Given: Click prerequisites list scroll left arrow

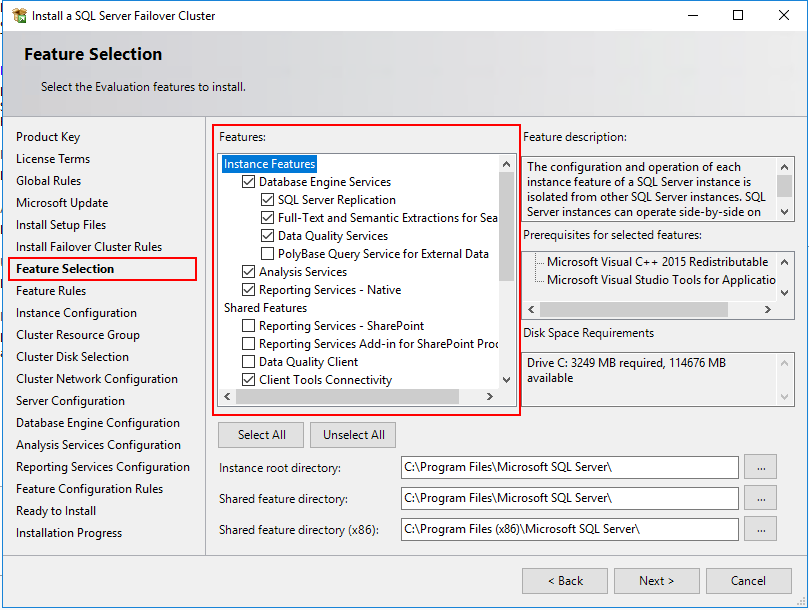Looking at the screenshot, I should 531,310.
